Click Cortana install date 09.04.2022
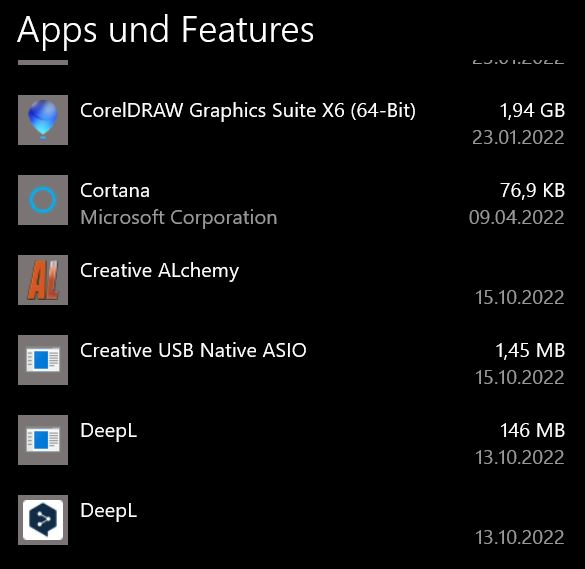This screenshot has width=585, height=569. click(517, 218)
